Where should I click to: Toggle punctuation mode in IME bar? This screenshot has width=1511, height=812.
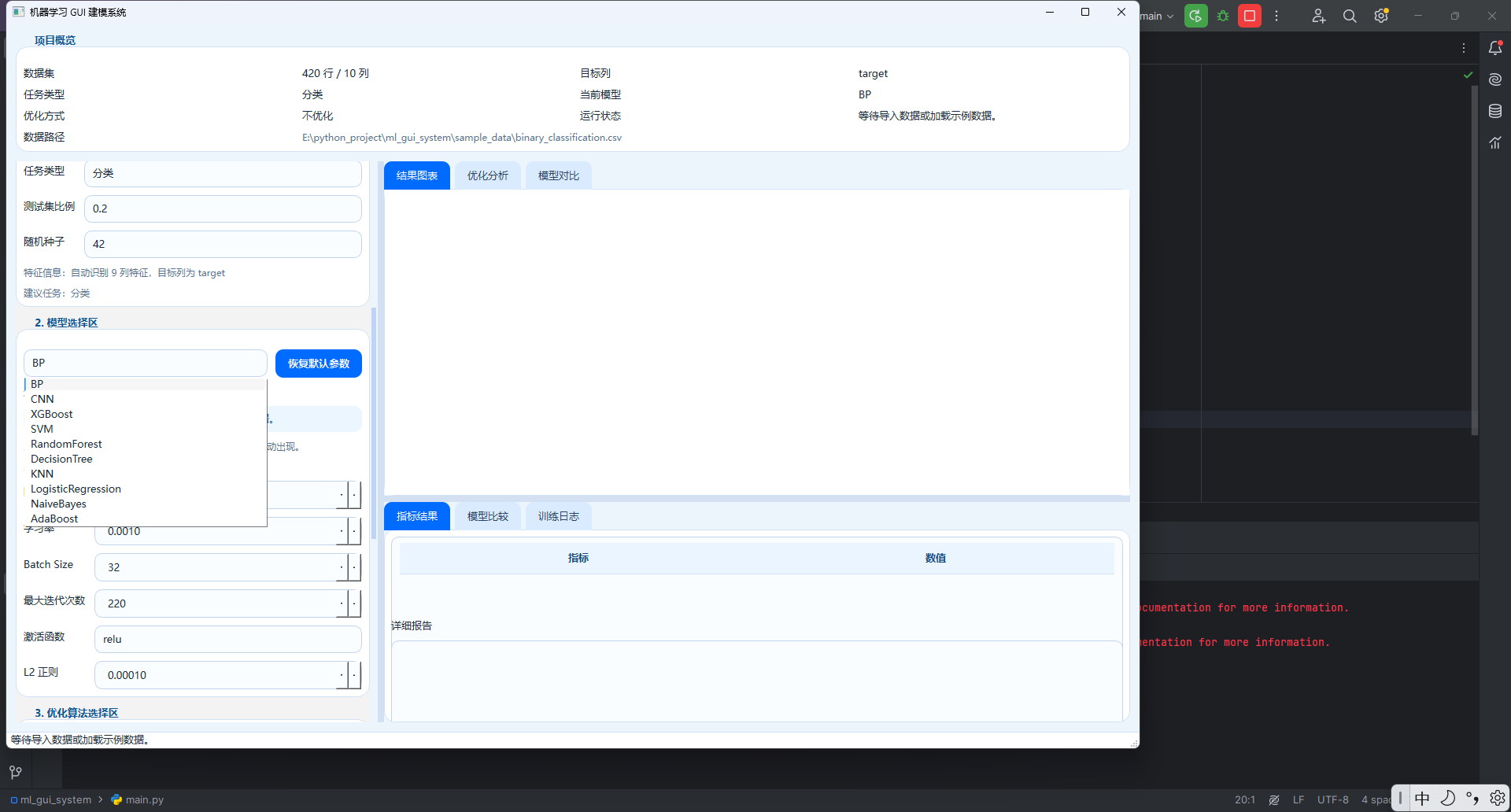[x=1472, y=799]
